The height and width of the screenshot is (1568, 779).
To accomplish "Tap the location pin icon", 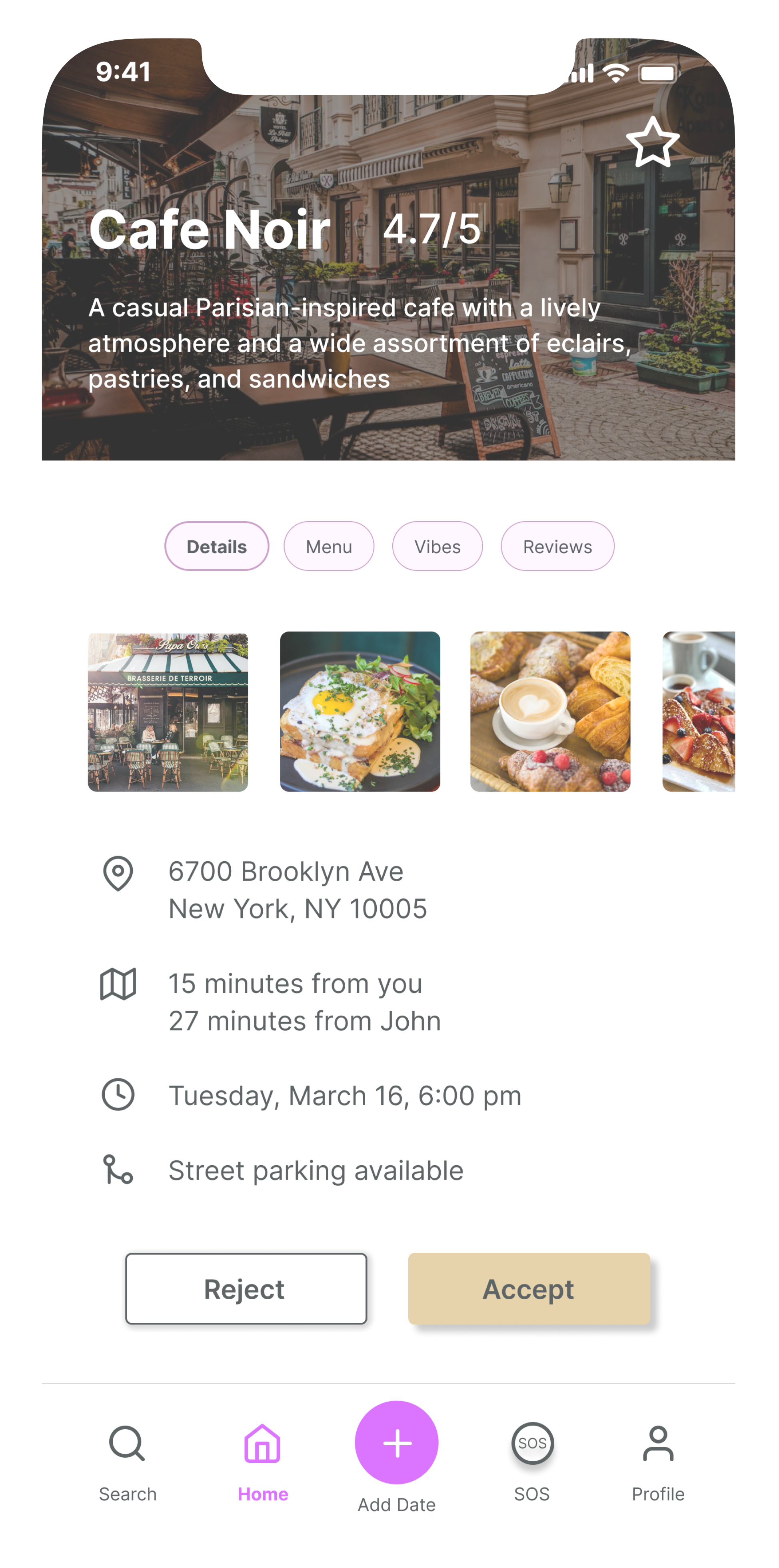I will [118, 871].
